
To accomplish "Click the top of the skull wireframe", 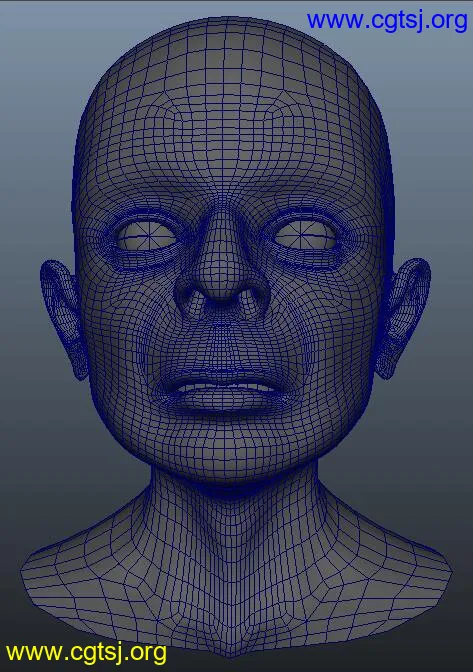I will point(227,39).
